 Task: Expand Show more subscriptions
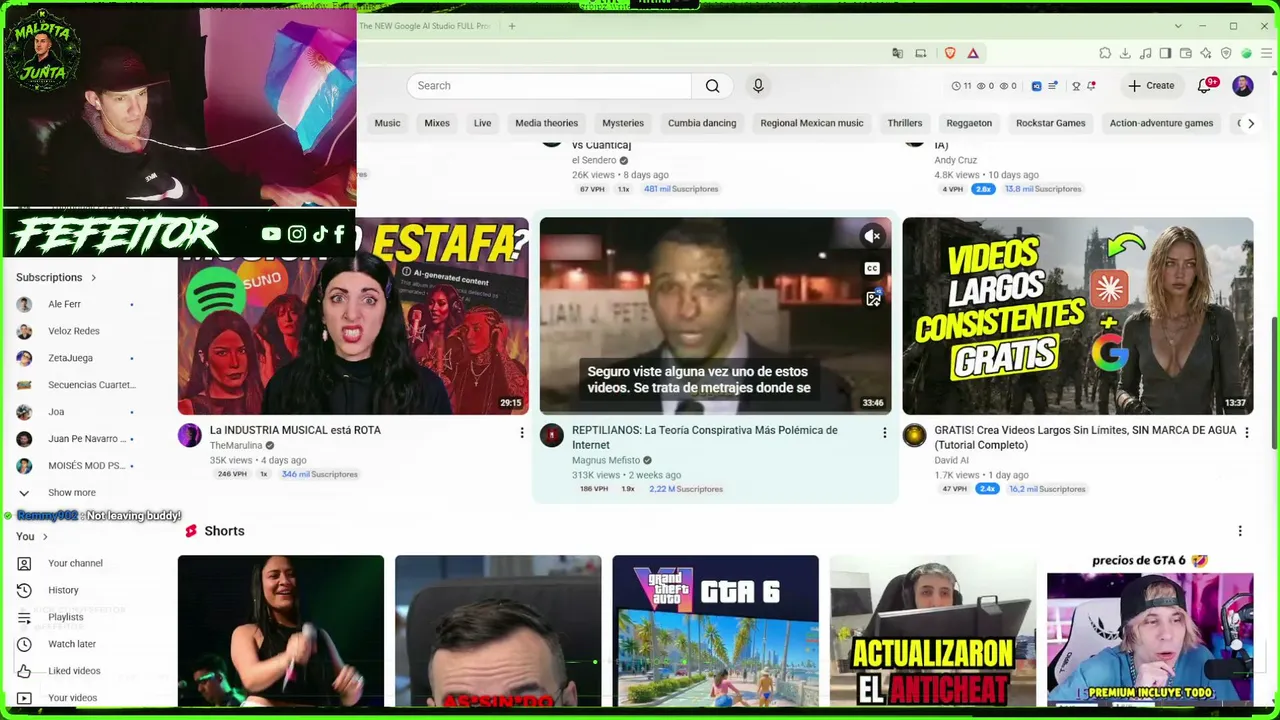pos(72,492)
